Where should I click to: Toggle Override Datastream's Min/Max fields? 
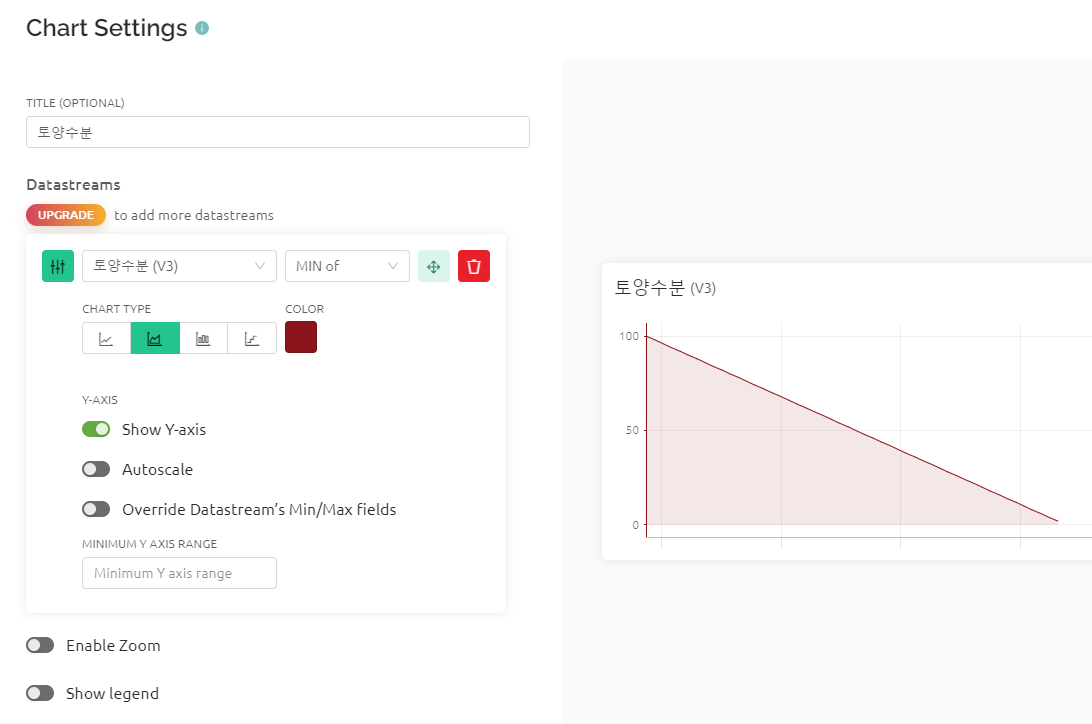(96, 509)
